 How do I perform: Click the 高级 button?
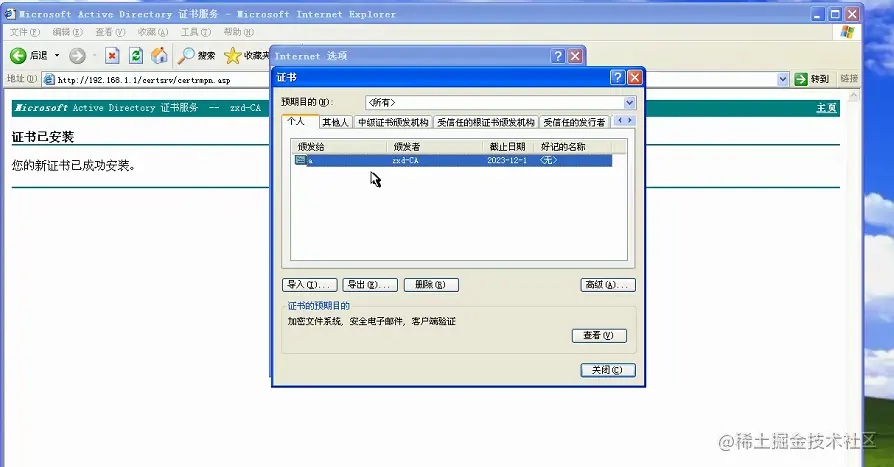(x=608, y=285)
